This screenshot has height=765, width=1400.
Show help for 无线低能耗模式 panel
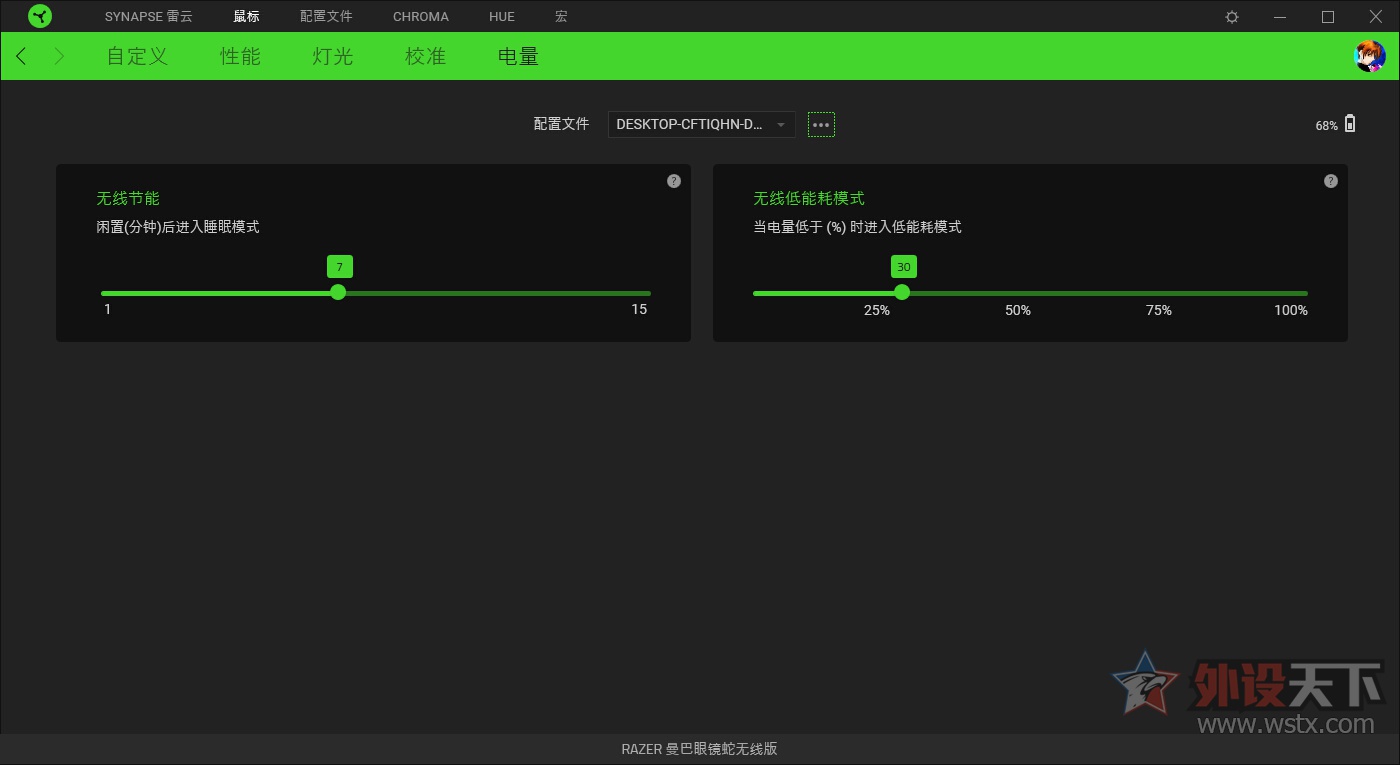pos(1331,181)
